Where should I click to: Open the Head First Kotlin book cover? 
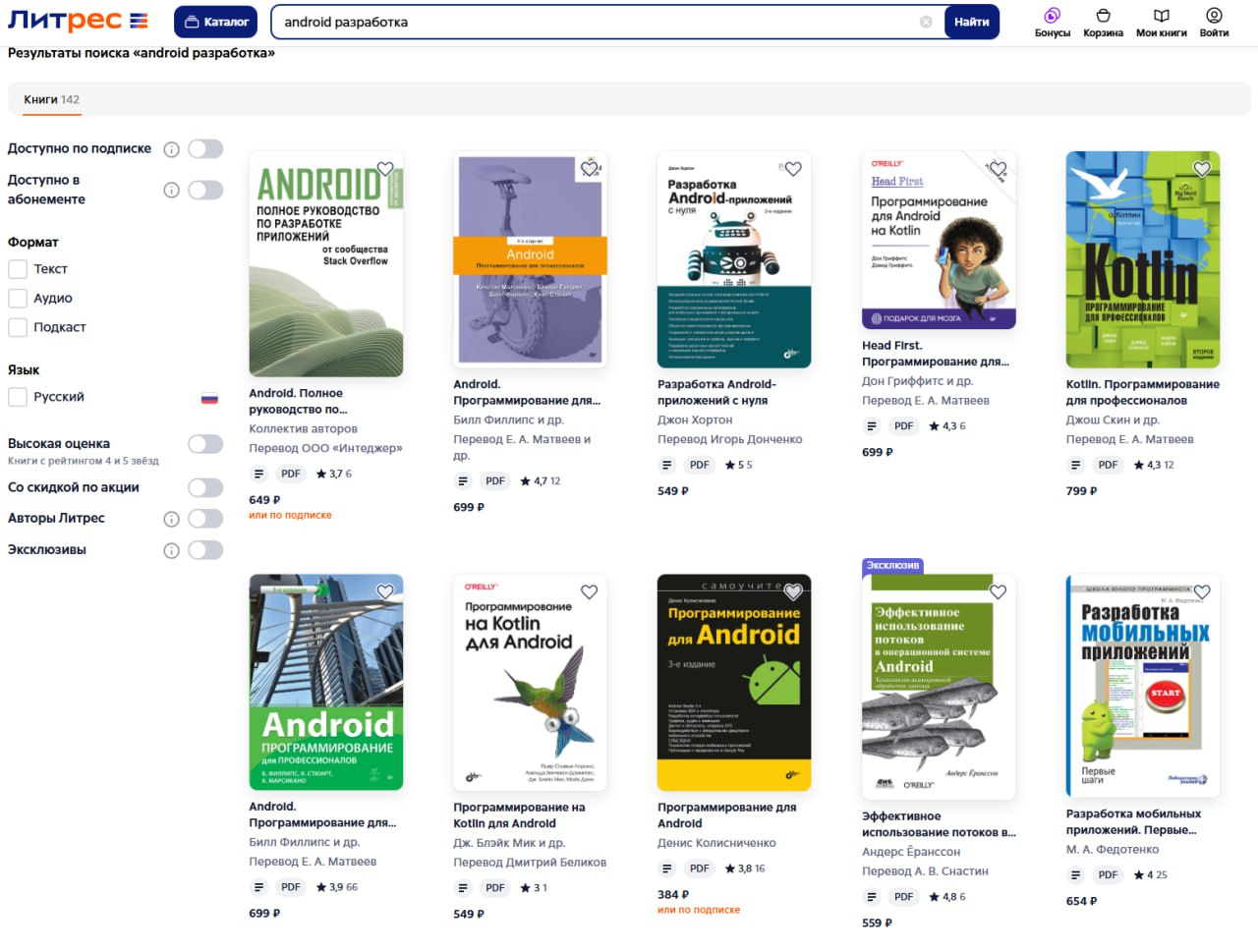[939, 240]
